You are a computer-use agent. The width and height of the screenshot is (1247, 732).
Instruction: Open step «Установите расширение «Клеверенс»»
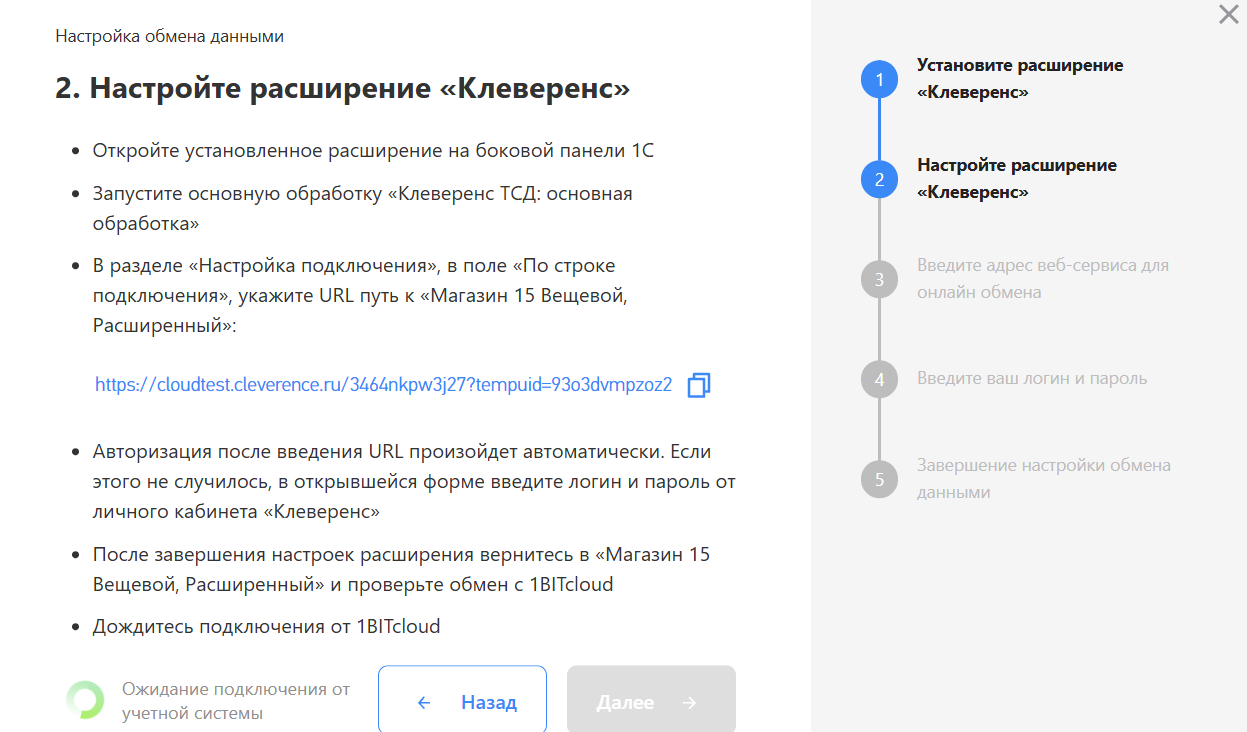tap(1020, 79)
